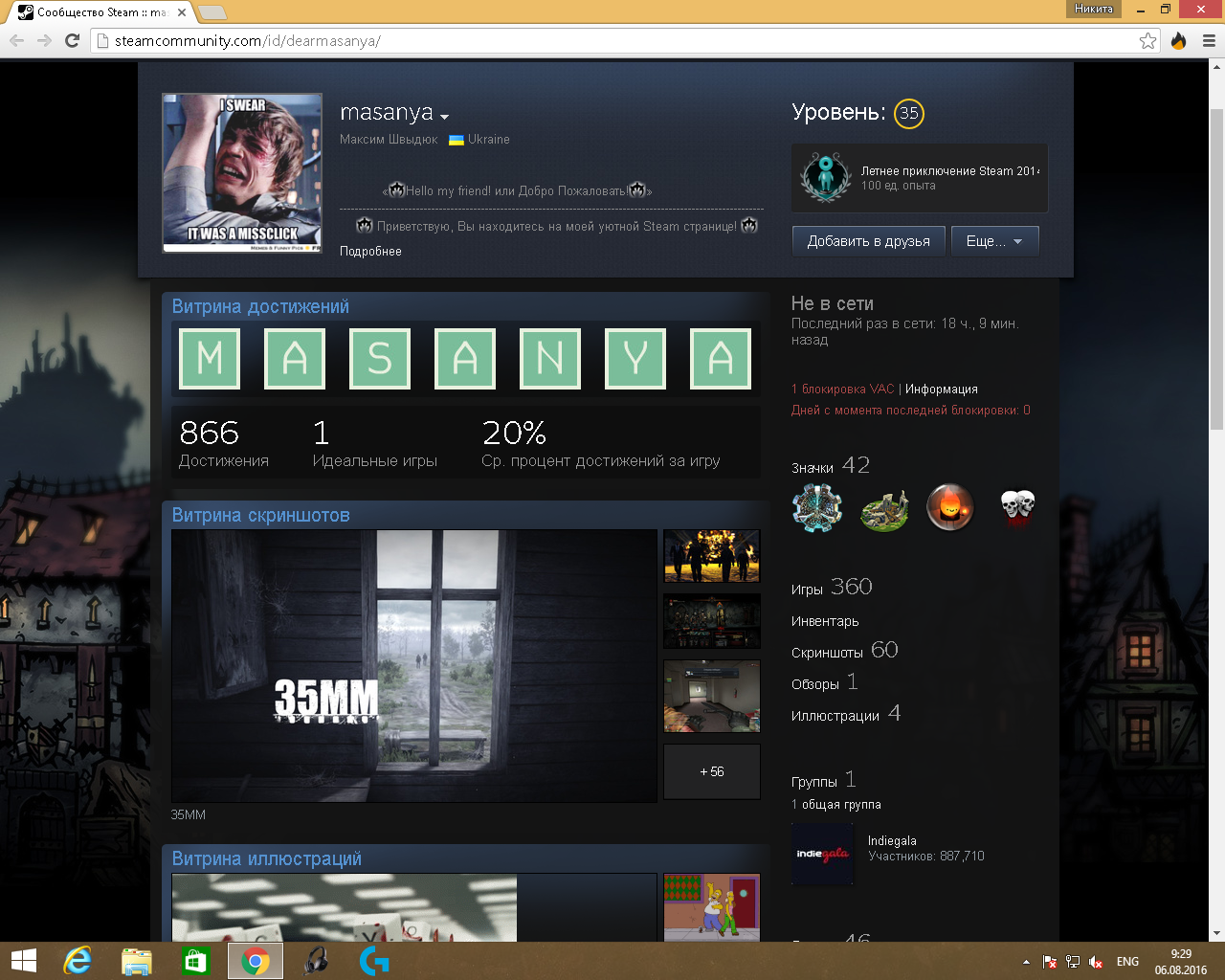
Task: Launch Internet Explorer from the taskbar
Action: tap(78, 961)
